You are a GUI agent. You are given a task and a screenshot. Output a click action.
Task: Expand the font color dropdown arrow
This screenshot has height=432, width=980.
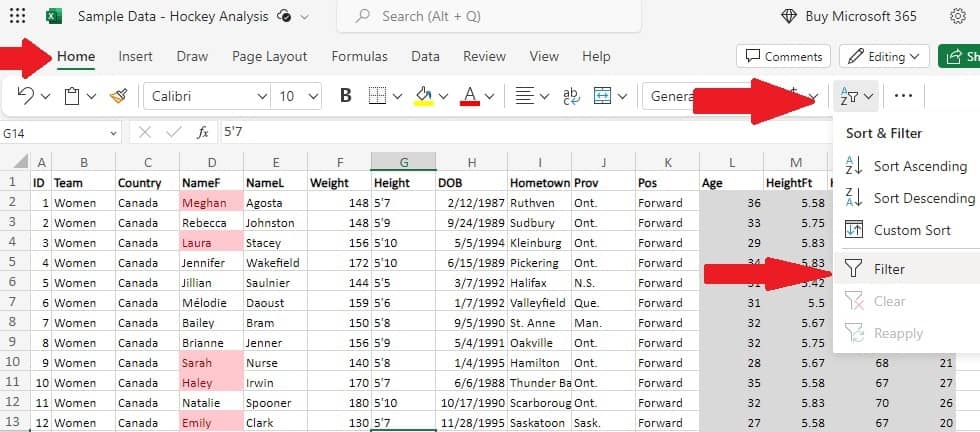point(489,96)
